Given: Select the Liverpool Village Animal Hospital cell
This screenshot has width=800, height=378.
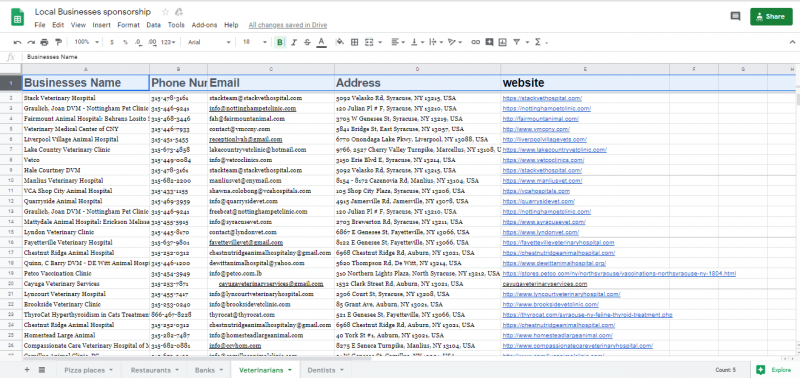Looking at the screenshot, I should (x=86, y=139).
